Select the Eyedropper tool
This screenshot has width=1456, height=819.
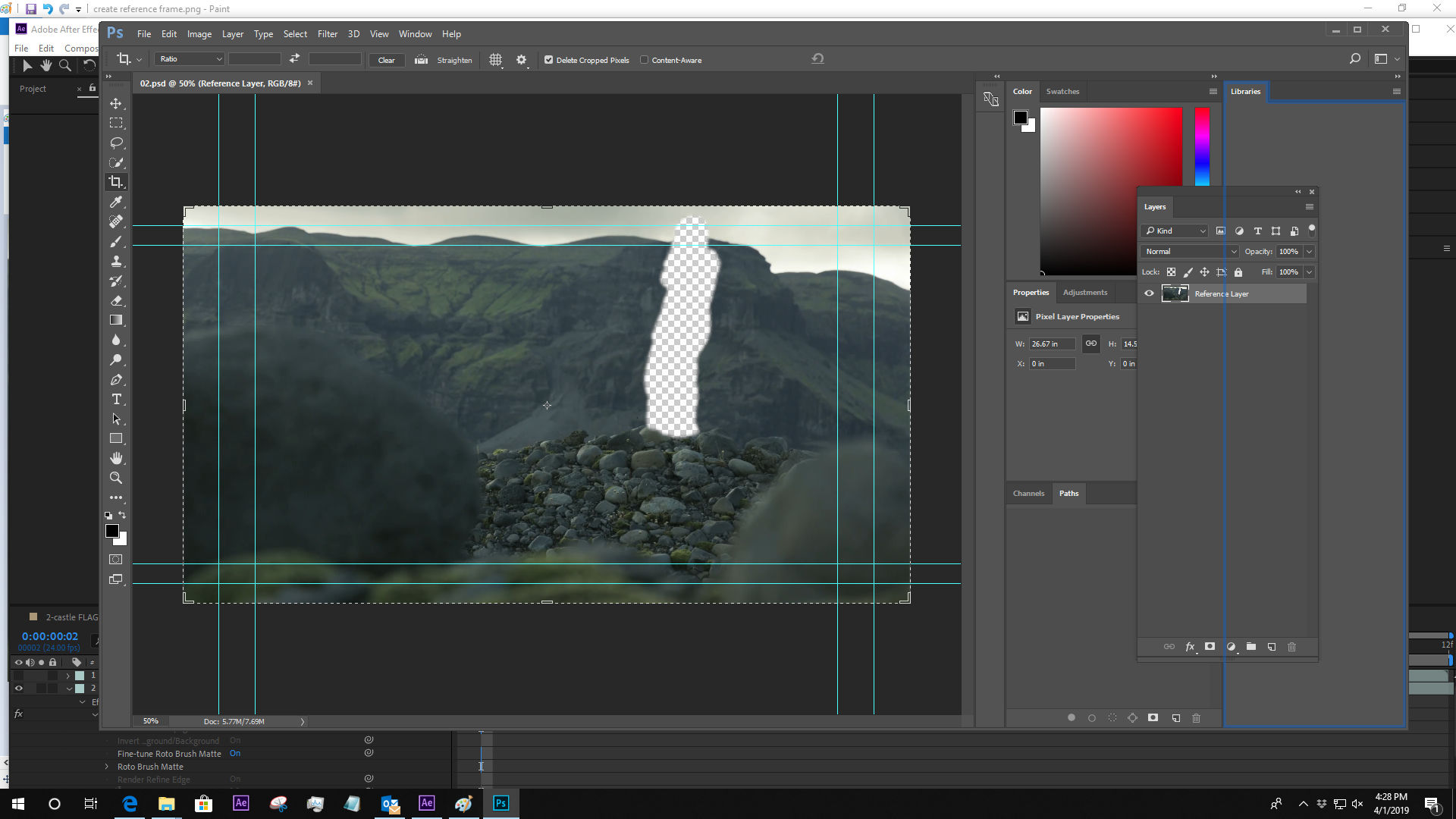coord(116,202)
